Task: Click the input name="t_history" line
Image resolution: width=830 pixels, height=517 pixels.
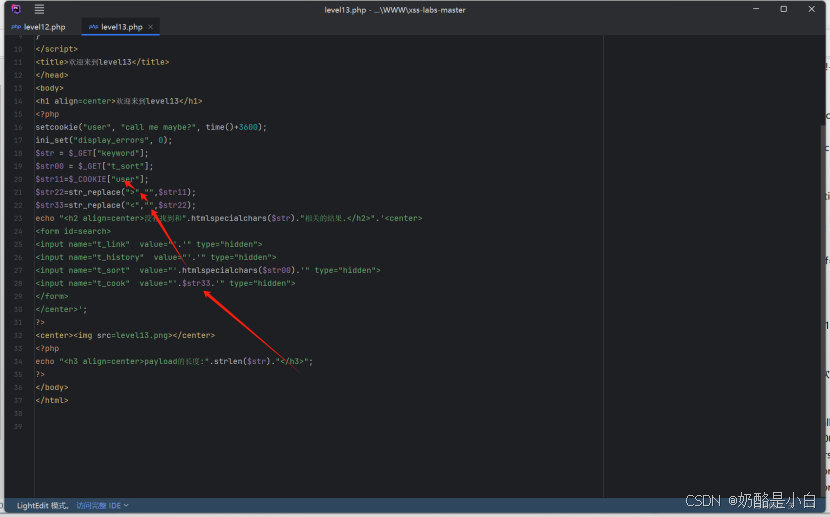Action: (156, 258)
